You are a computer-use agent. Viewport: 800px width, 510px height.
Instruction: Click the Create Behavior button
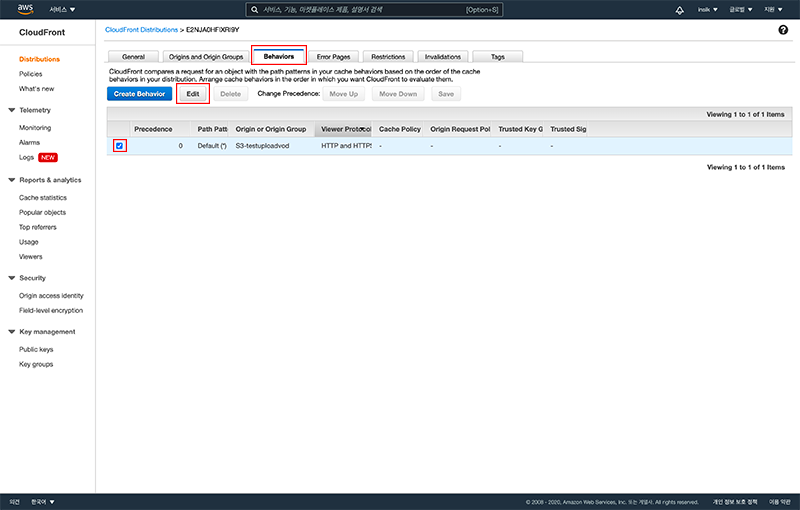[x=139, y=94]
